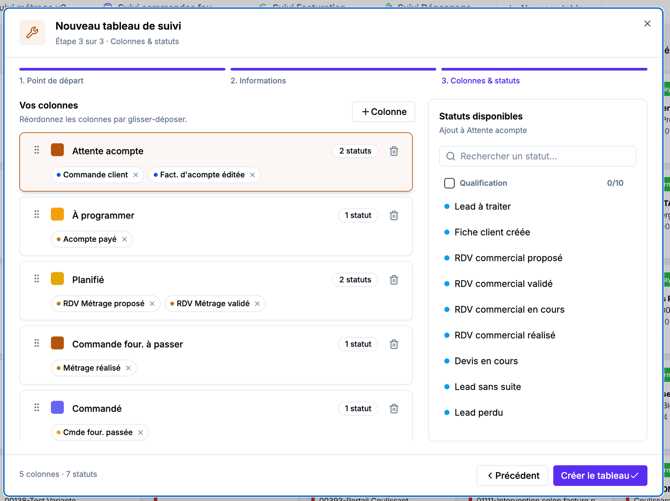This screenshot has width=670, height=501.
Task: Change color of Commande four. à passer column
Action: 57,343
